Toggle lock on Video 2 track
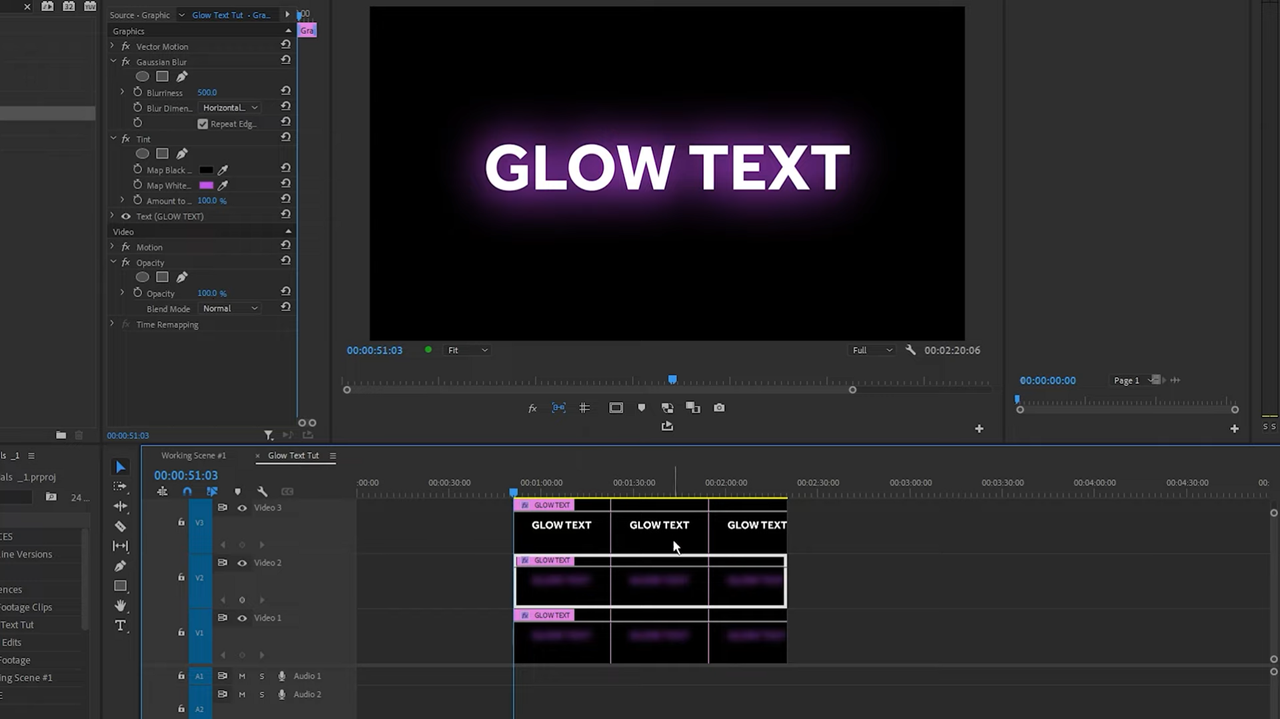This screenshot has height=719, width=1280. click(x=181, y=577)
